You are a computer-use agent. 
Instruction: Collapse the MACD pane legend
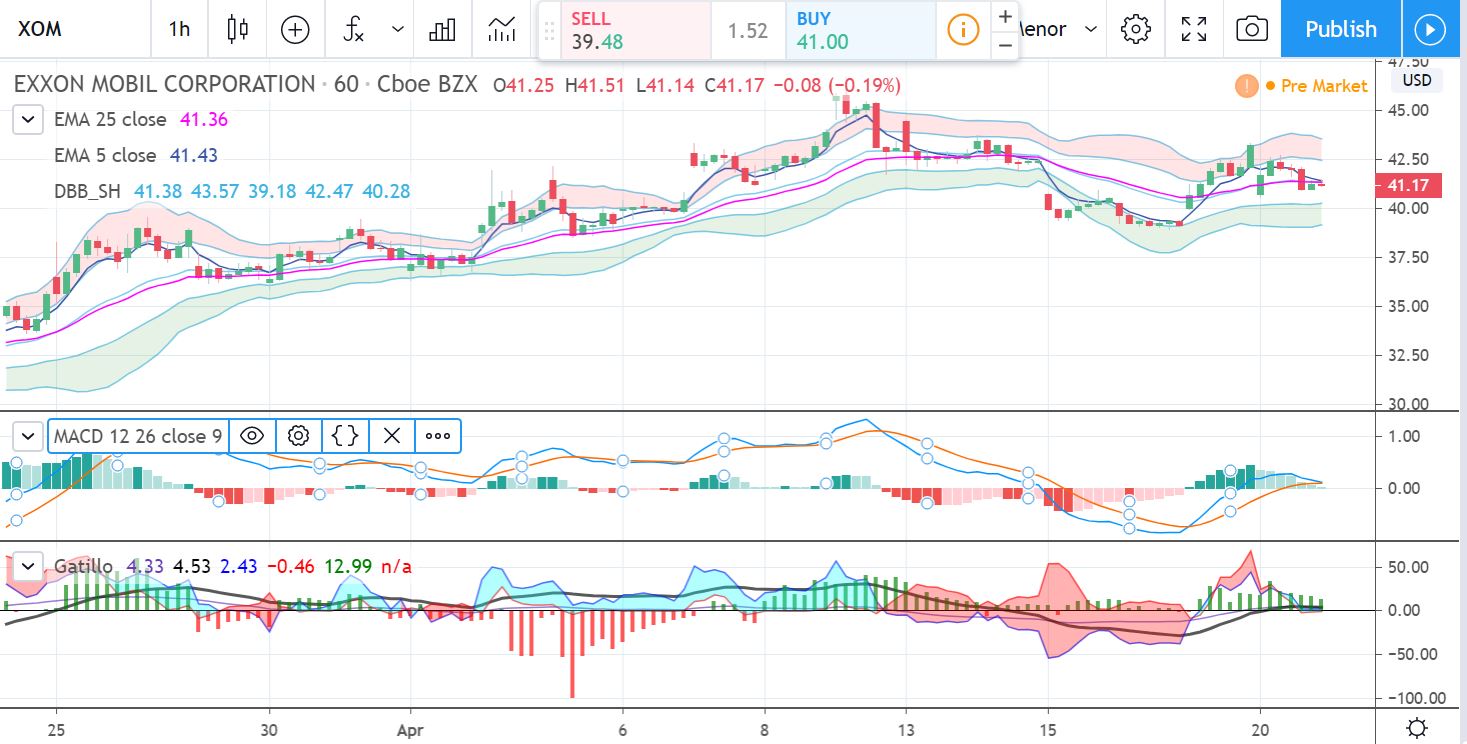pos(29,436)
